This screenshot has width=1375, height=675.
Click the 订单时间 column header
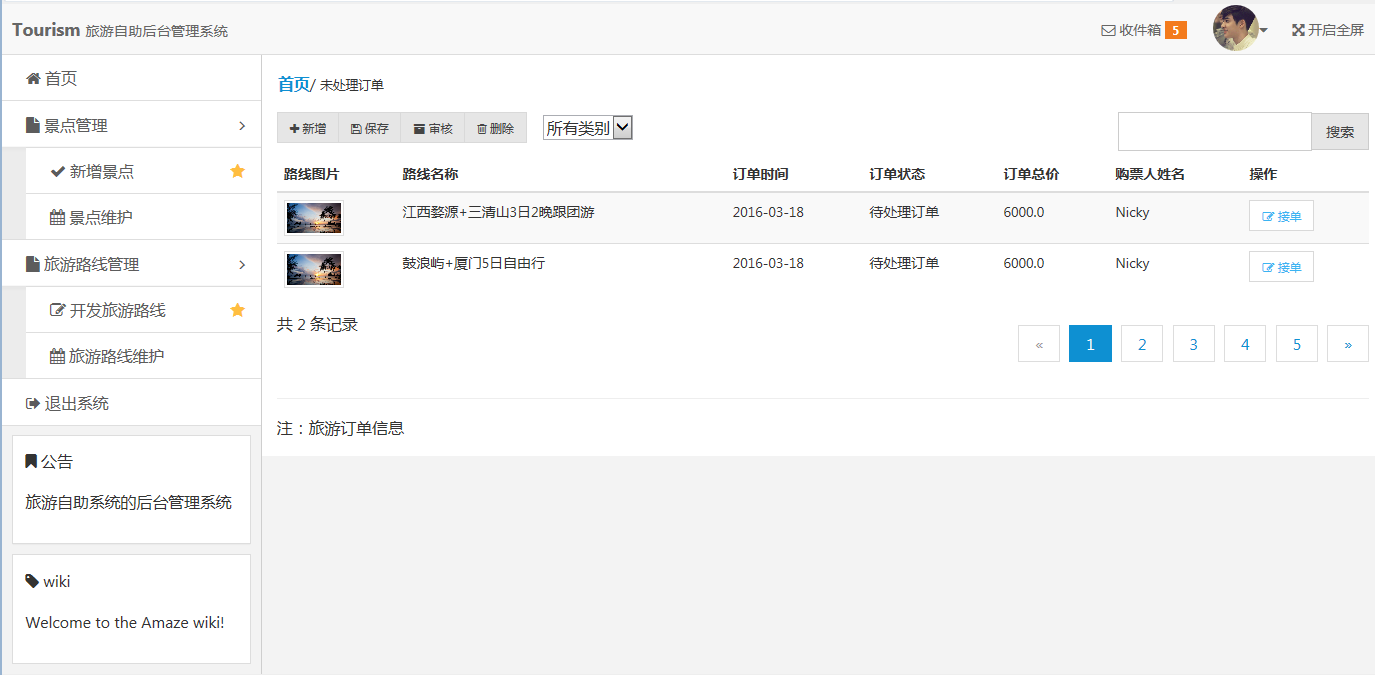click(760, 174)
